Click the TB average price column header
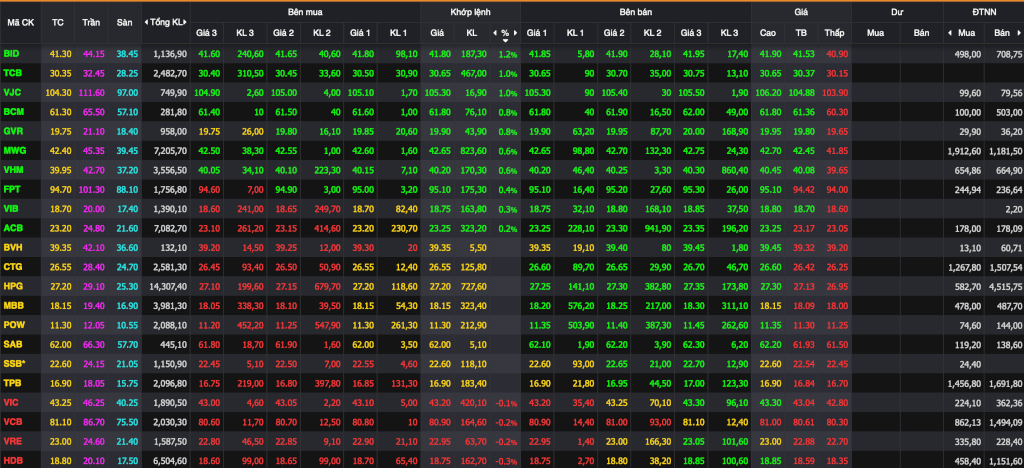1024x468 pixels. 801,32
